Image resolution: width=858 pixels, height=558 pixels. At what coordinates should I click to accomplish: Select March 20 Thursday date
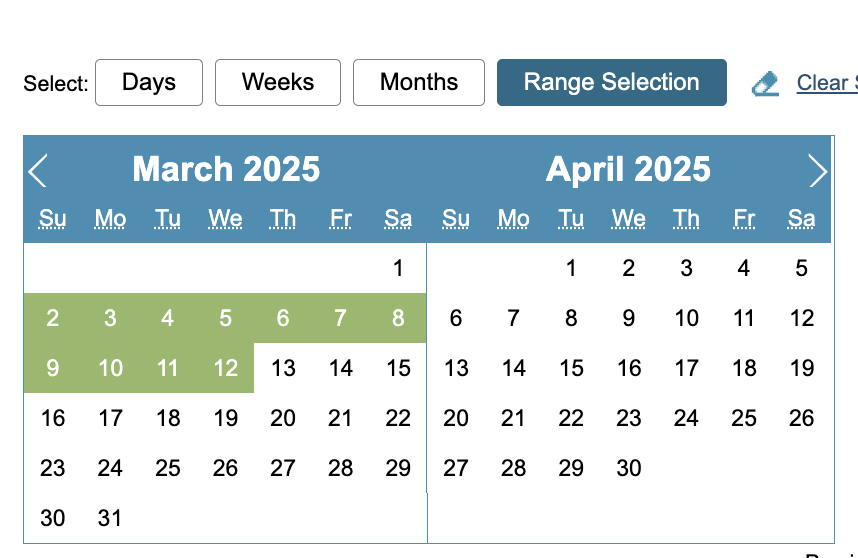[283, 418]
